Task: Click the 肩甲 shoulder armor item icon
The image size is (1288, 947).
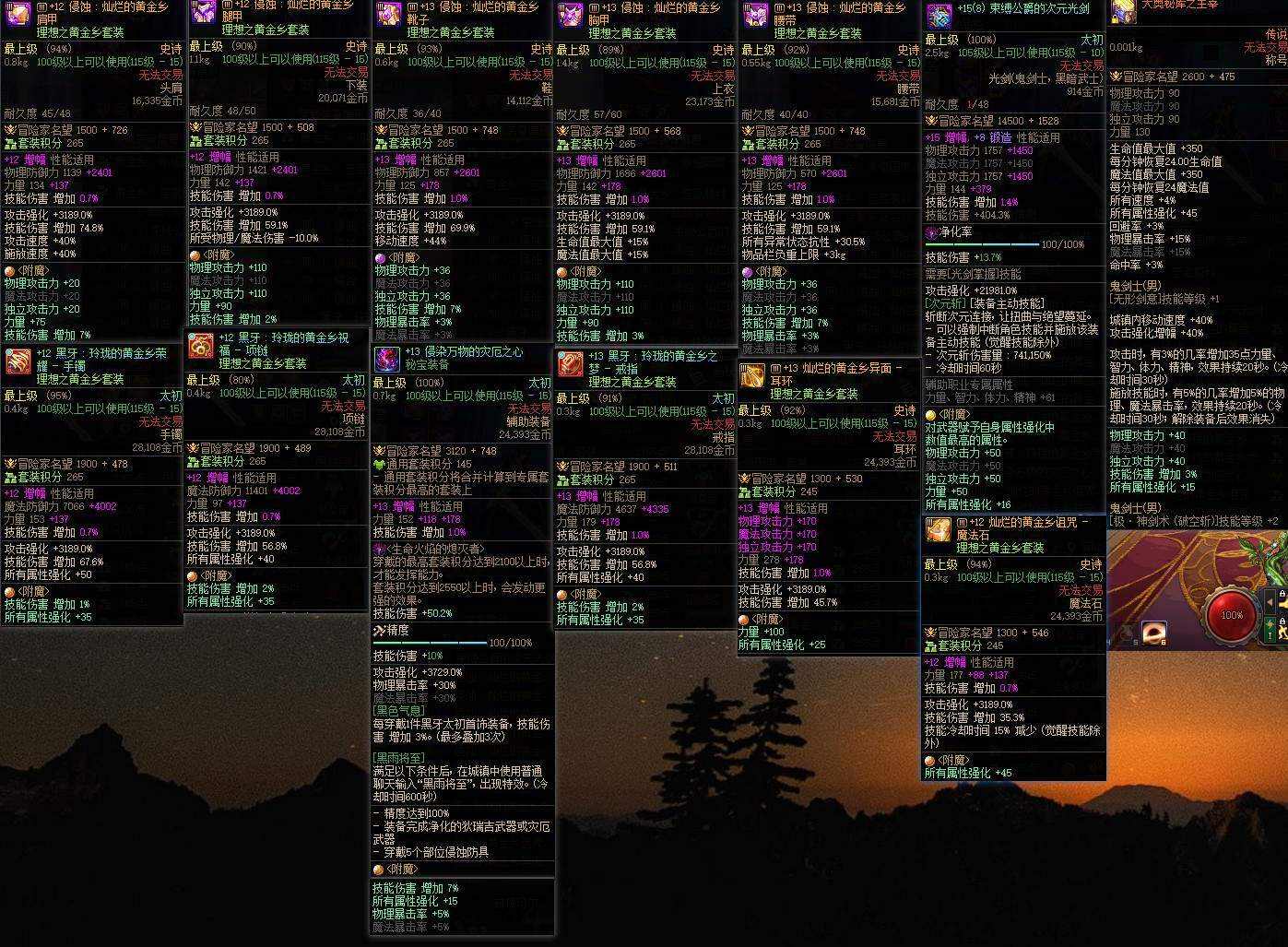Action: [18, 13]
